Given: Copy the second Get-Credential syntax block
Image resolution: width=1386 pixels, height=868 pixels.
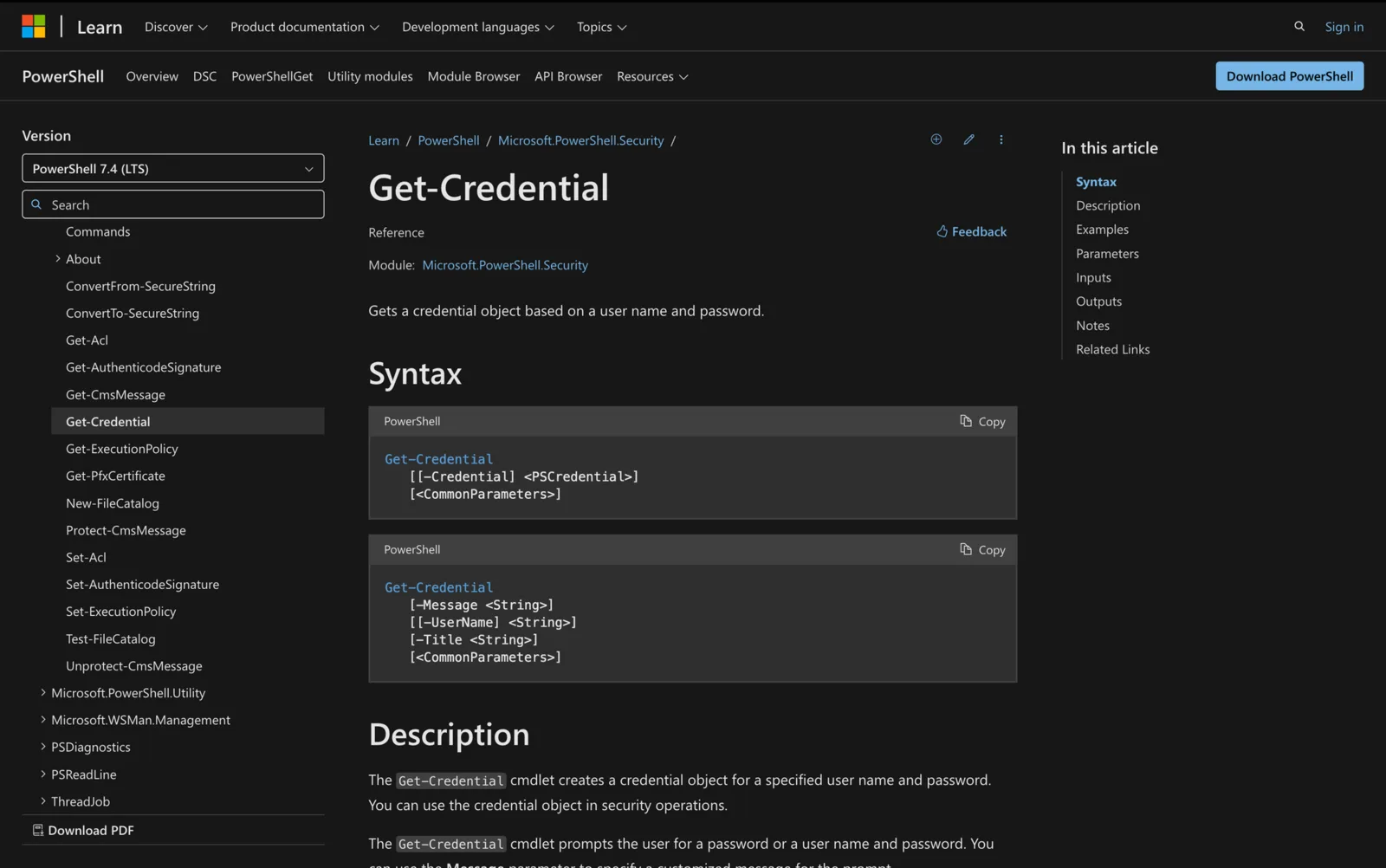Looking at the screenshot, I should [982, 549].
